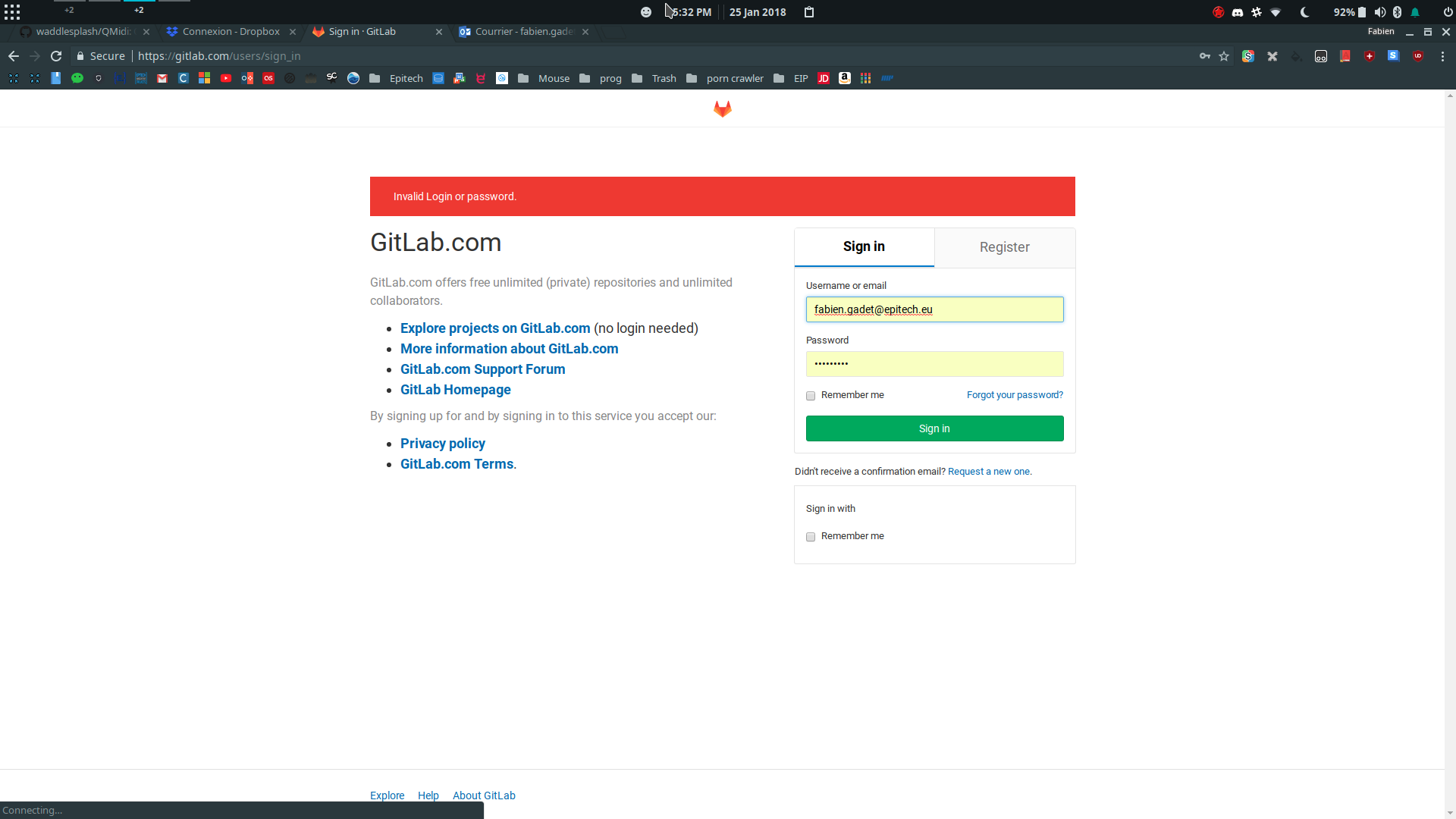Open the Gmail bookmark icon
The image size is (1456, 819).
pyautogui.click(x=162, y=78)
